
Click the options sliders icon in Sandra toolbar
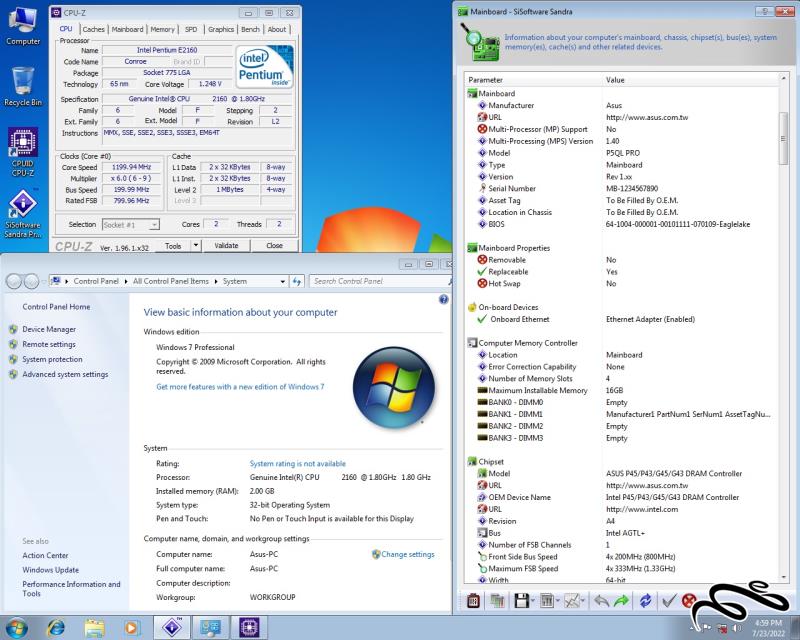pos(546,601)
